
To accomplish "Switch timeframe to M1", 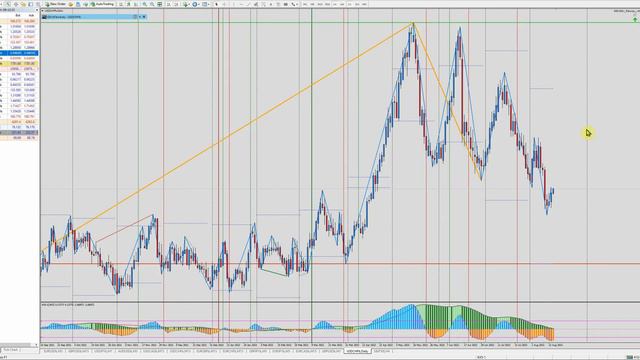I will tap(304, 4).
